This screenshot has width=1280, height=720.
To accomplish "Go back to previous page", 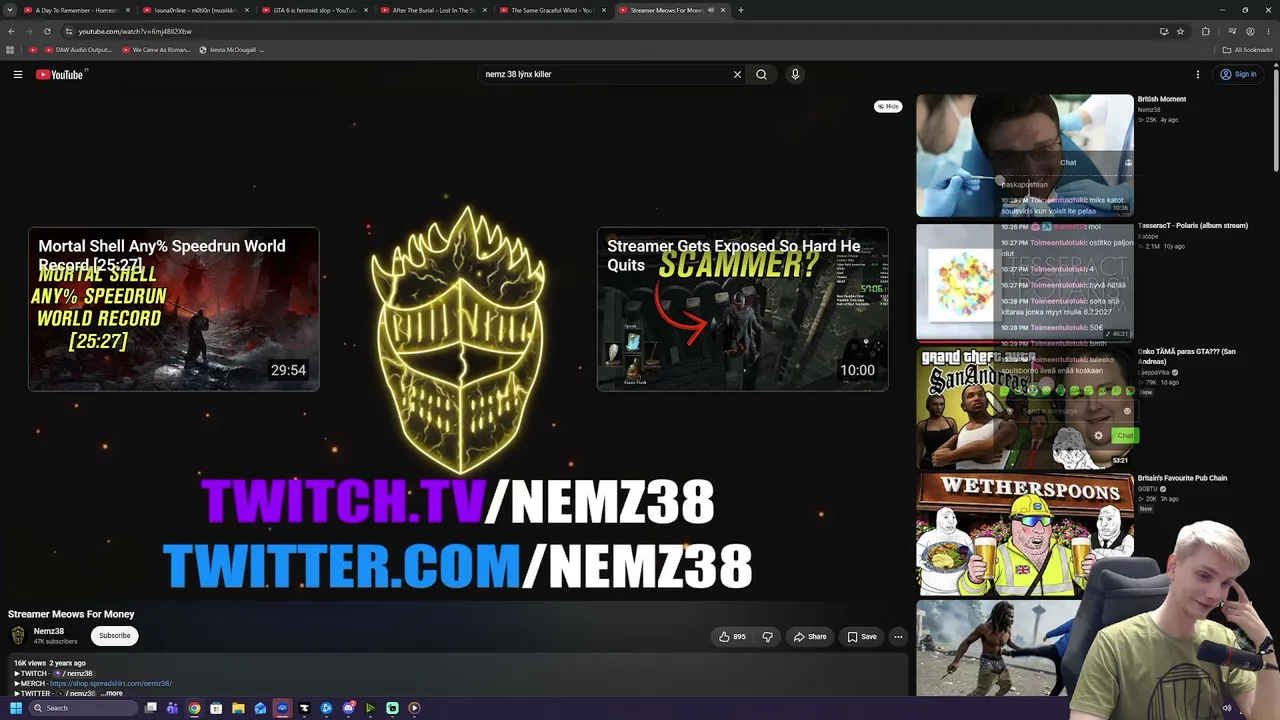I will 10,31.
